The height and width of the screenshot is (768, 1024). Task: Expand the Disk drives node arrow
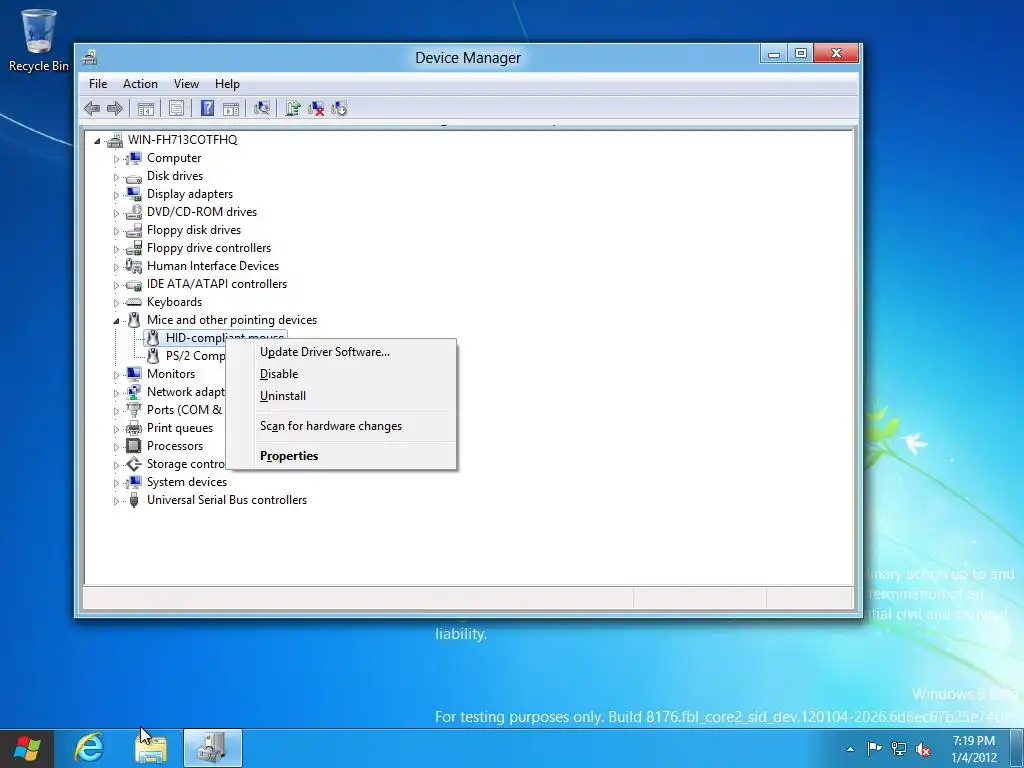pyautogui.click(x=116, y=177)
